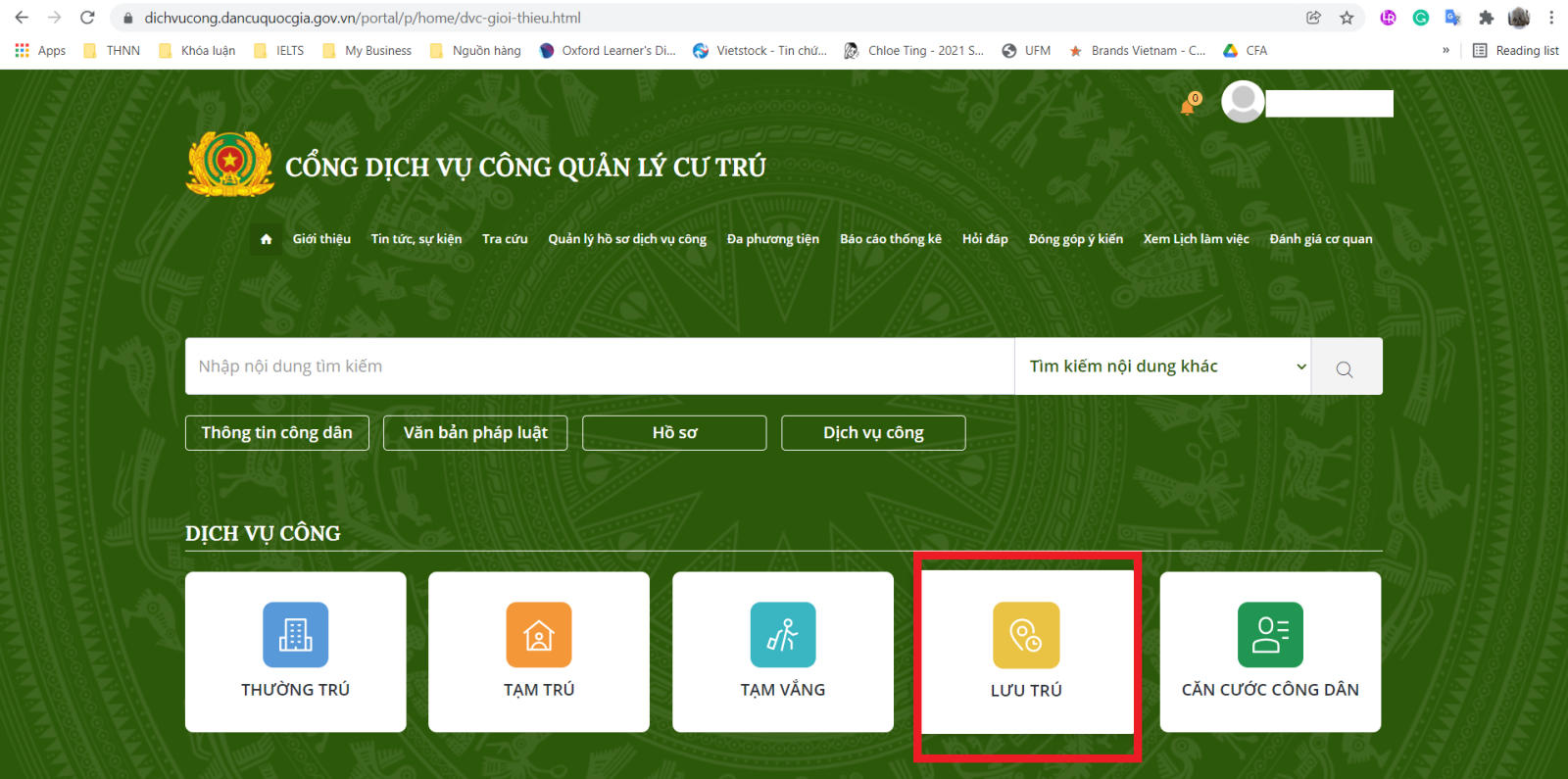Open the Extensions puzzle icon
This screenshot has width=1568, height=779.
pyautogui.click(x=1486, y=18)
